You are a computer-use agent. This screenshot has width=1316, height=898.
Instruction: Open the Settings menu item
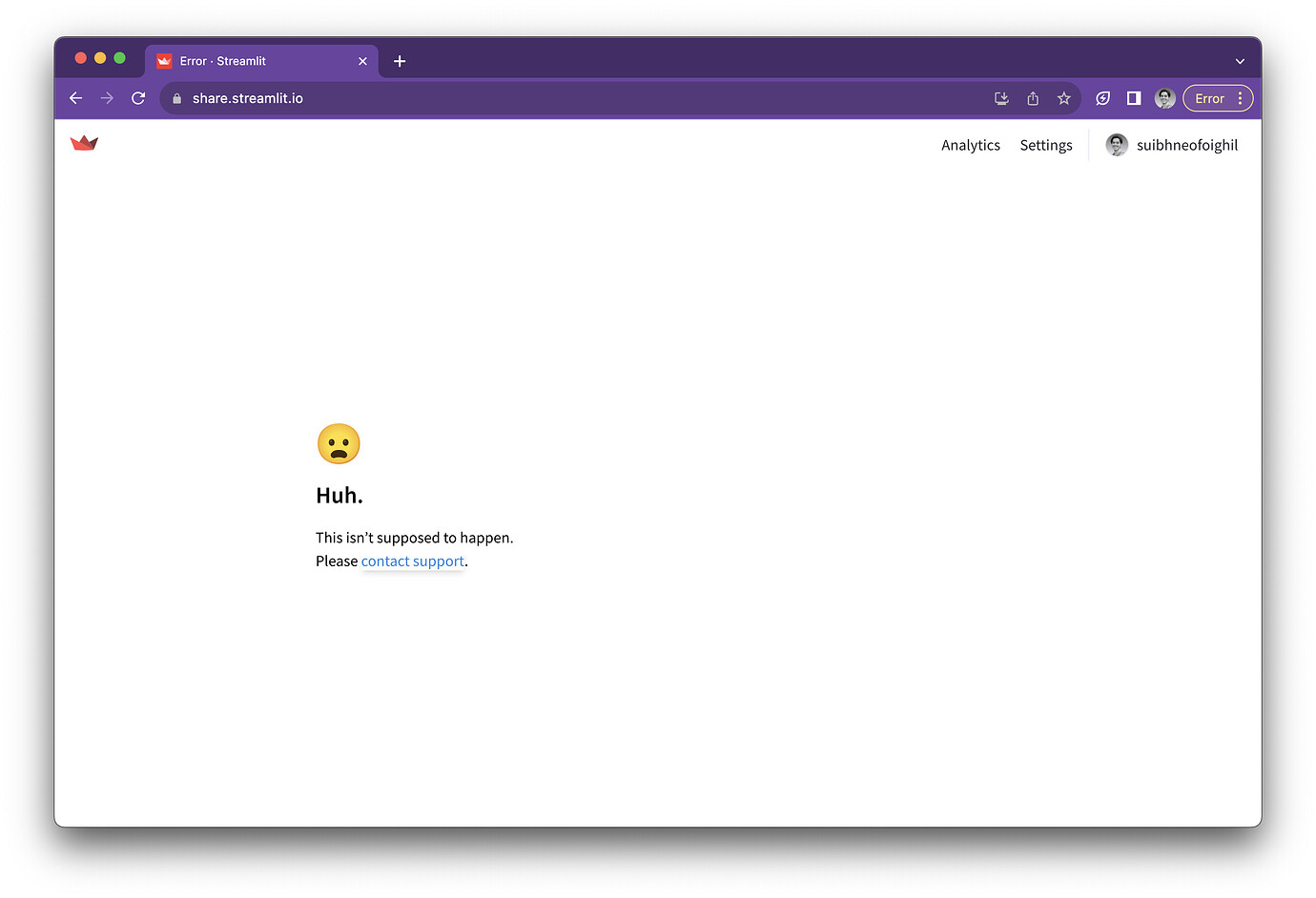coord(1045,145)
